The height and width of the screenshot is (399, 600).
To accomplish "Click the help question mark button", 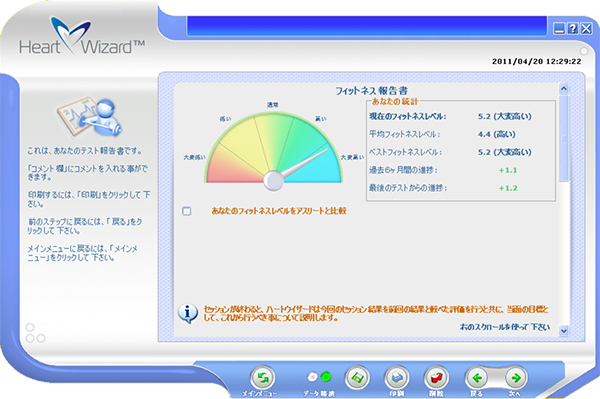I will pos(572,28).
